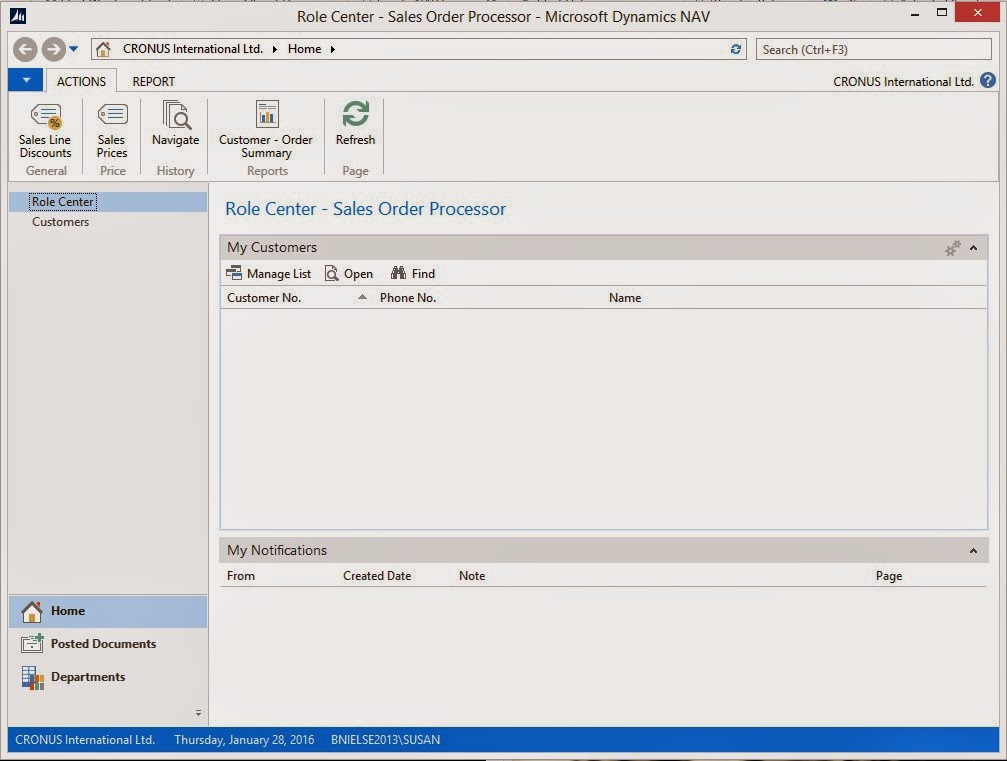This screenshot has height=761, width=1007.
Task: Click the From column header
Action: click(x=241, y=575)
